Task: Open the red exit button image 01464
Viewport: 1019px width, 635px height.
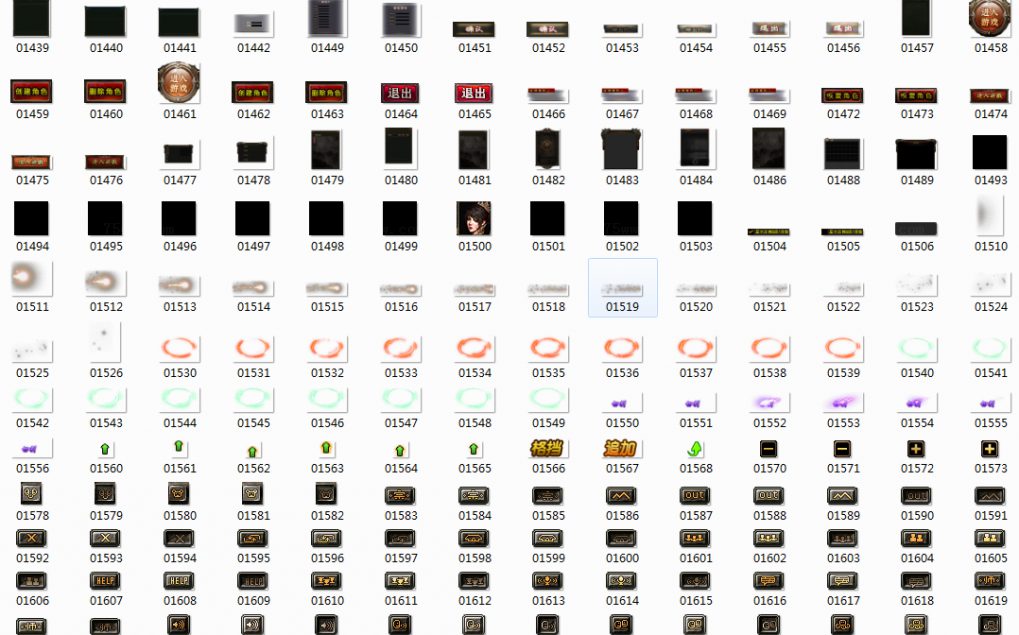Action: tap(401, 93)
